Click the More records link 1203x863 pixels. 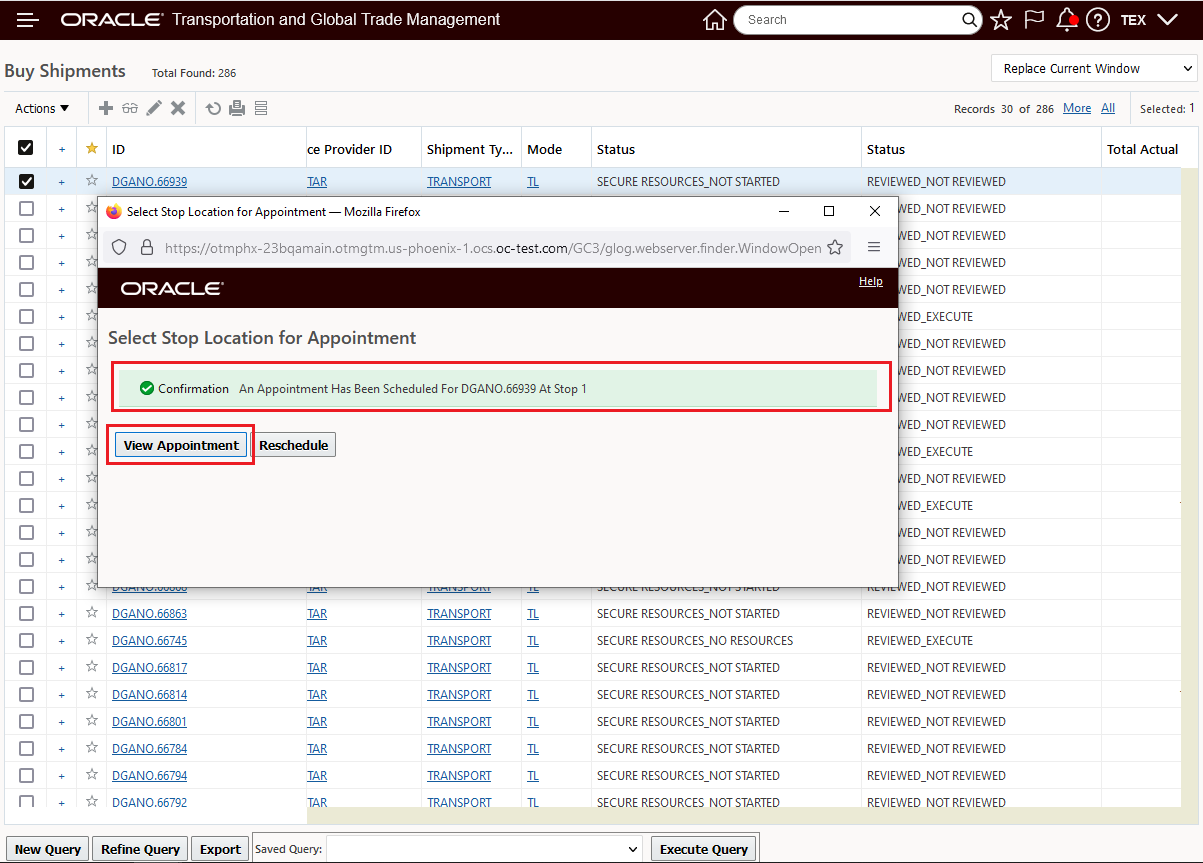[x=1077, y=108]
